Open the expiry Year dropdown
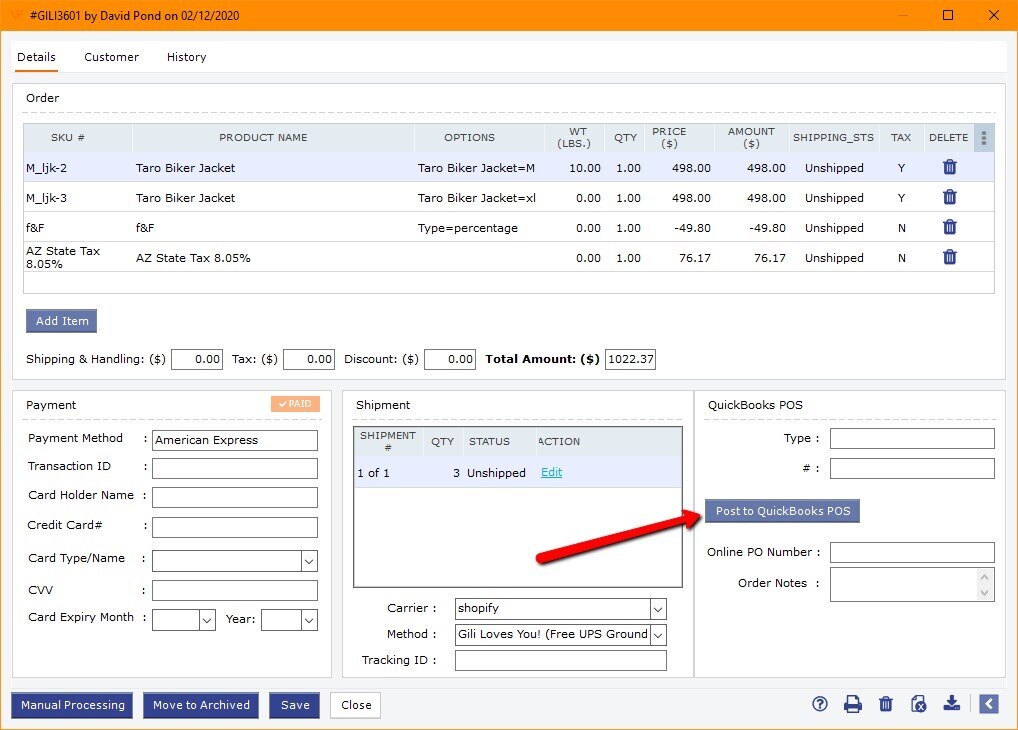 tap(309, 620)
